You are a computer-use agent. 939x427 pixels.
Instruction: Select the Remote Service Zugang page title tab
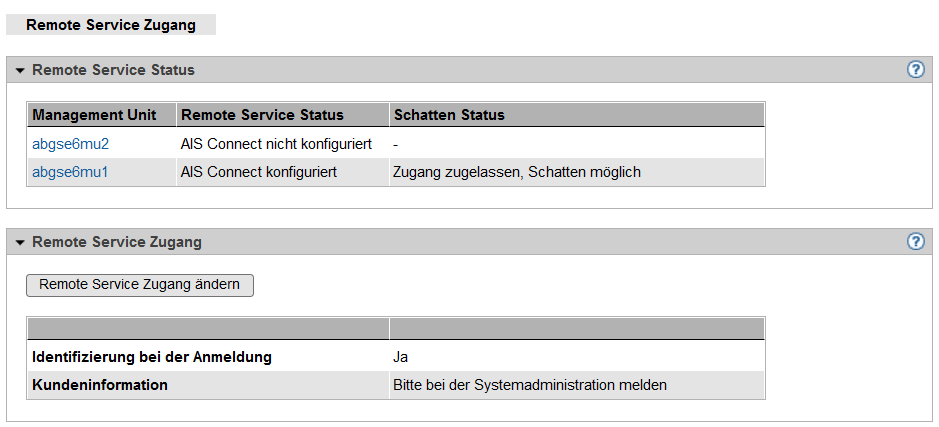[111, 24]
